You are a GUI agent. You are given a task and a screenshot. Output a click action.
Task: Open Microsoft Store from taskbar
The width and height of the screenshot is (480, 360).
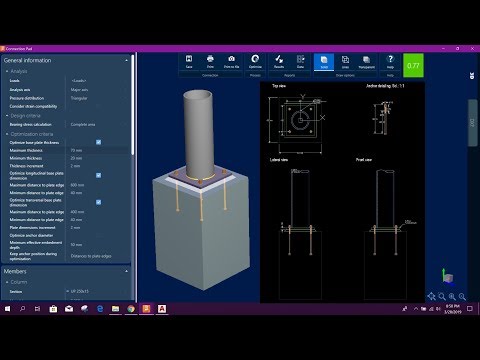tap(53, 309)
